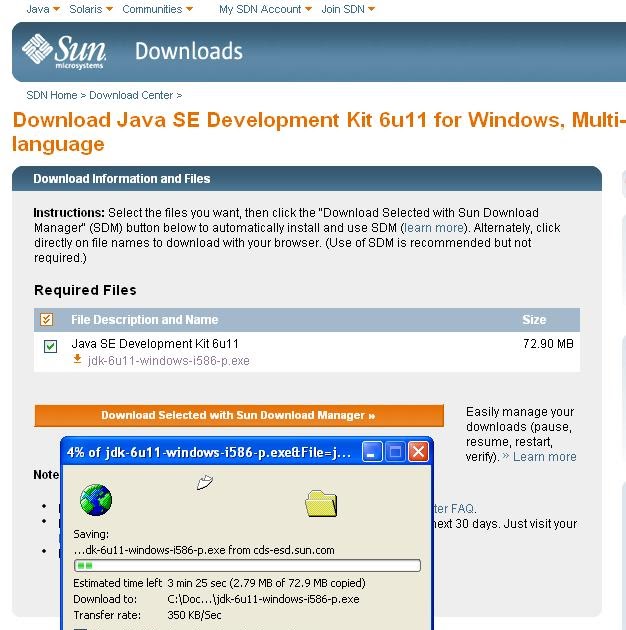Click the jdk-6u11-windows-i586-p.exe file link
This screenshot has height=630, width=626.
[x=168, y=361]
